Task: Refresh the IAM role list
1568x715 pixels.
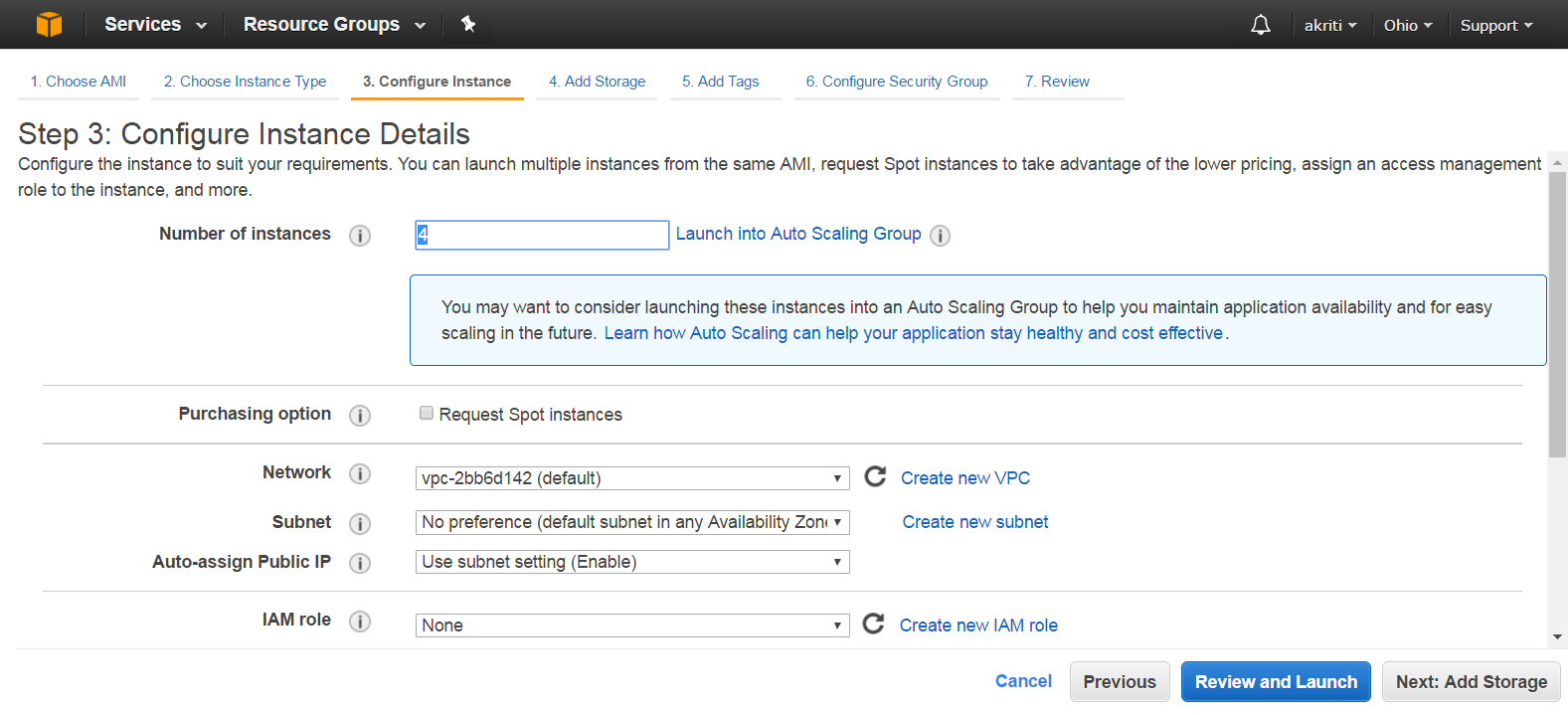Action: point(873,625)
